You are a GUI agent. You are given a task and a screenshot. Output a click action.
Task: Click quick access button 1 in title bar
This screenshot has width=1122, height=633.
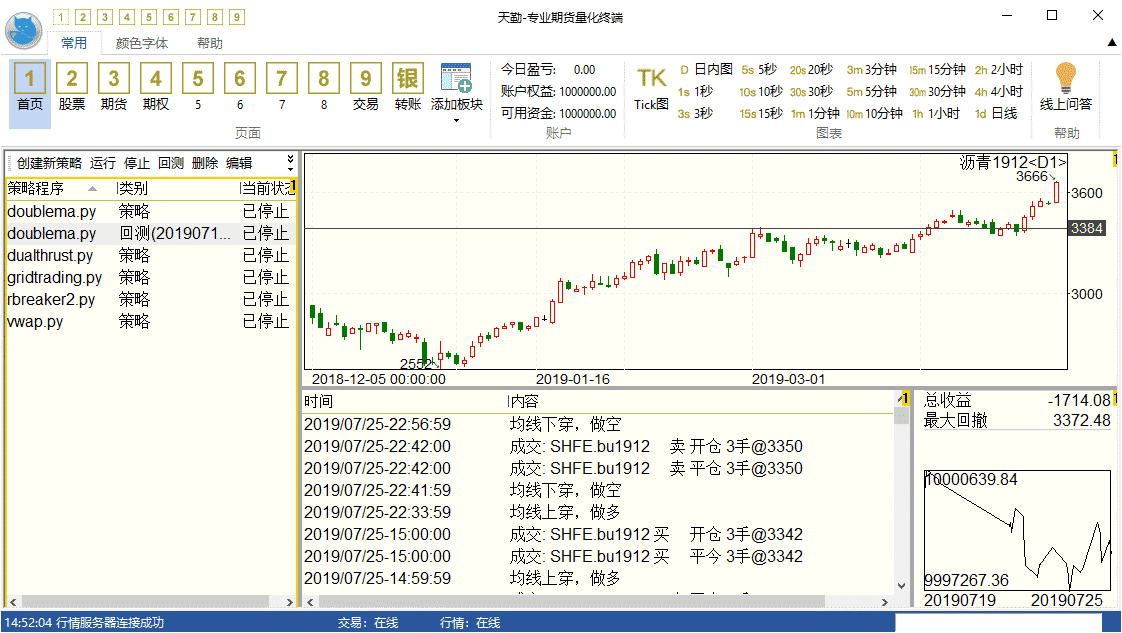pyautogui.click(x=62, y=17)
